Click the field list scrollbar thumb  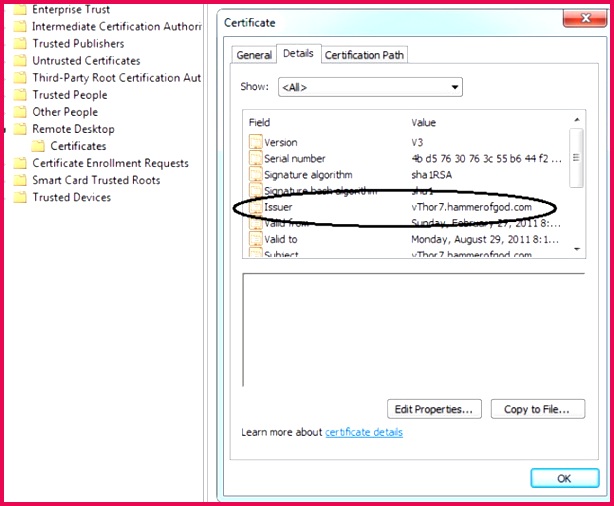pos(576,158)
